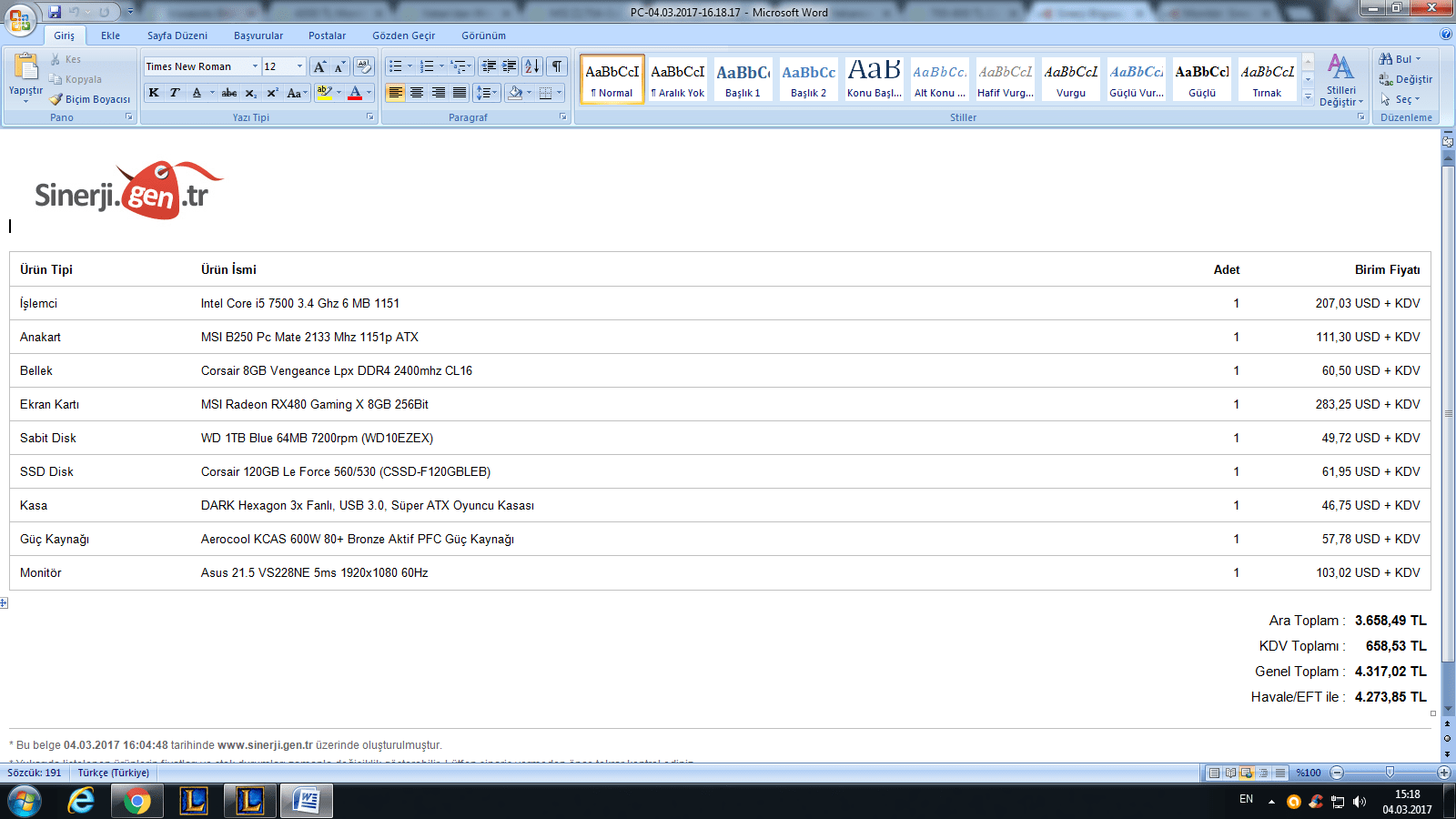Open Google Chrome from the taskbar
Viewport: 1456px width, 819px height.
(137, 801)
